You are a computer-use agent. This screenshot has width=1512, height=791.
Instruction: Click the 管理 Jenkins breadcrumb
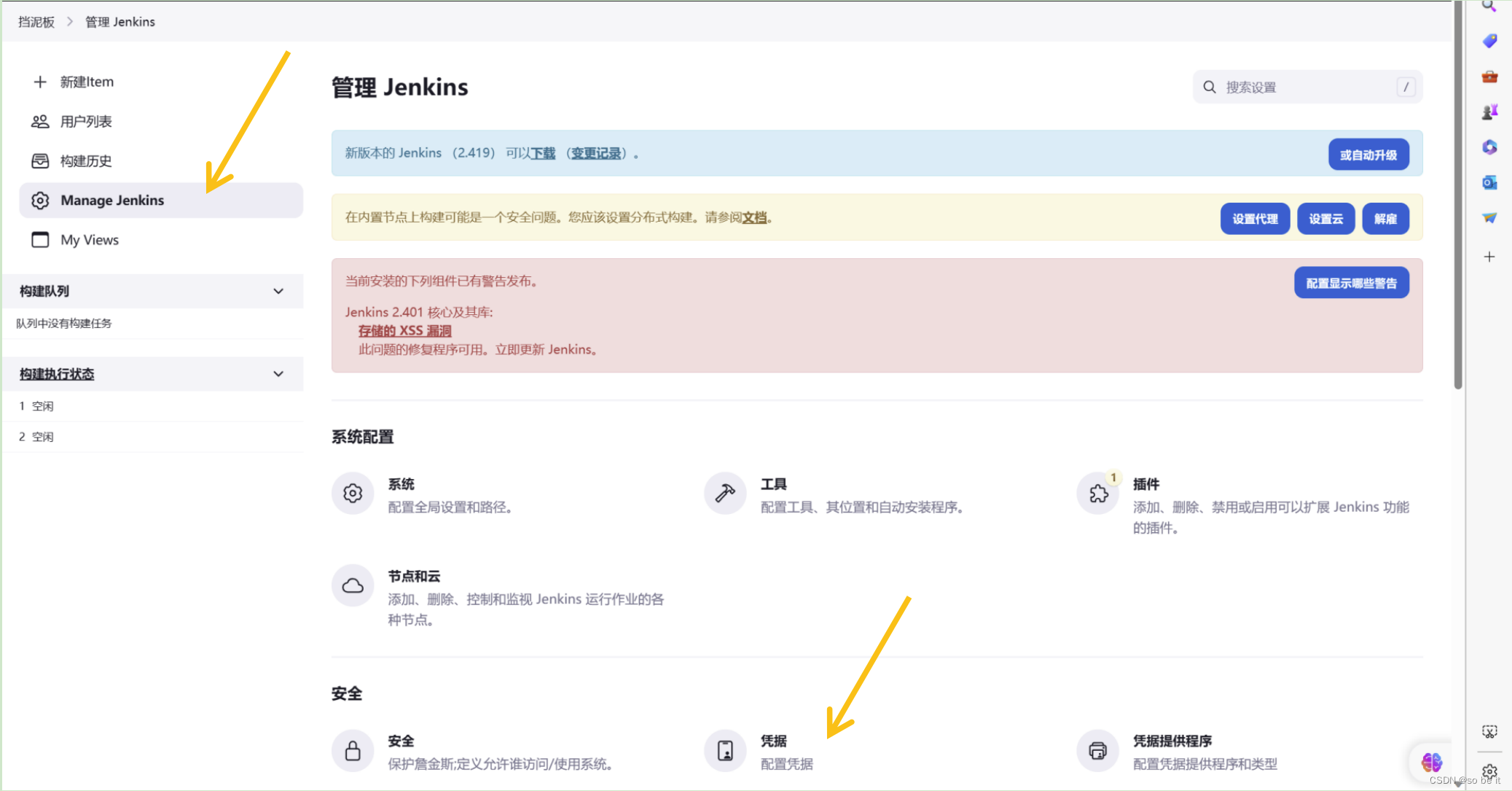pos(120,22)
